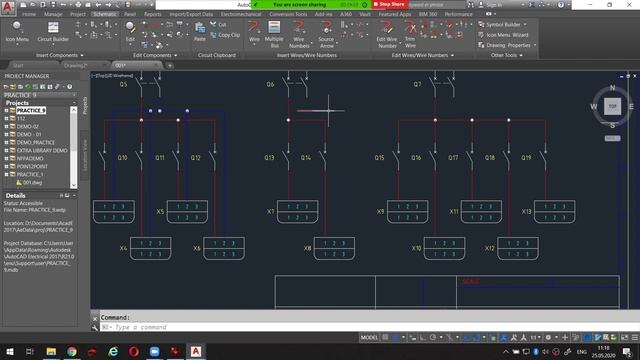Click the Stop Share button
This screenshot has height=360, width=640.
pyautogui.click(x=390, y=4)
